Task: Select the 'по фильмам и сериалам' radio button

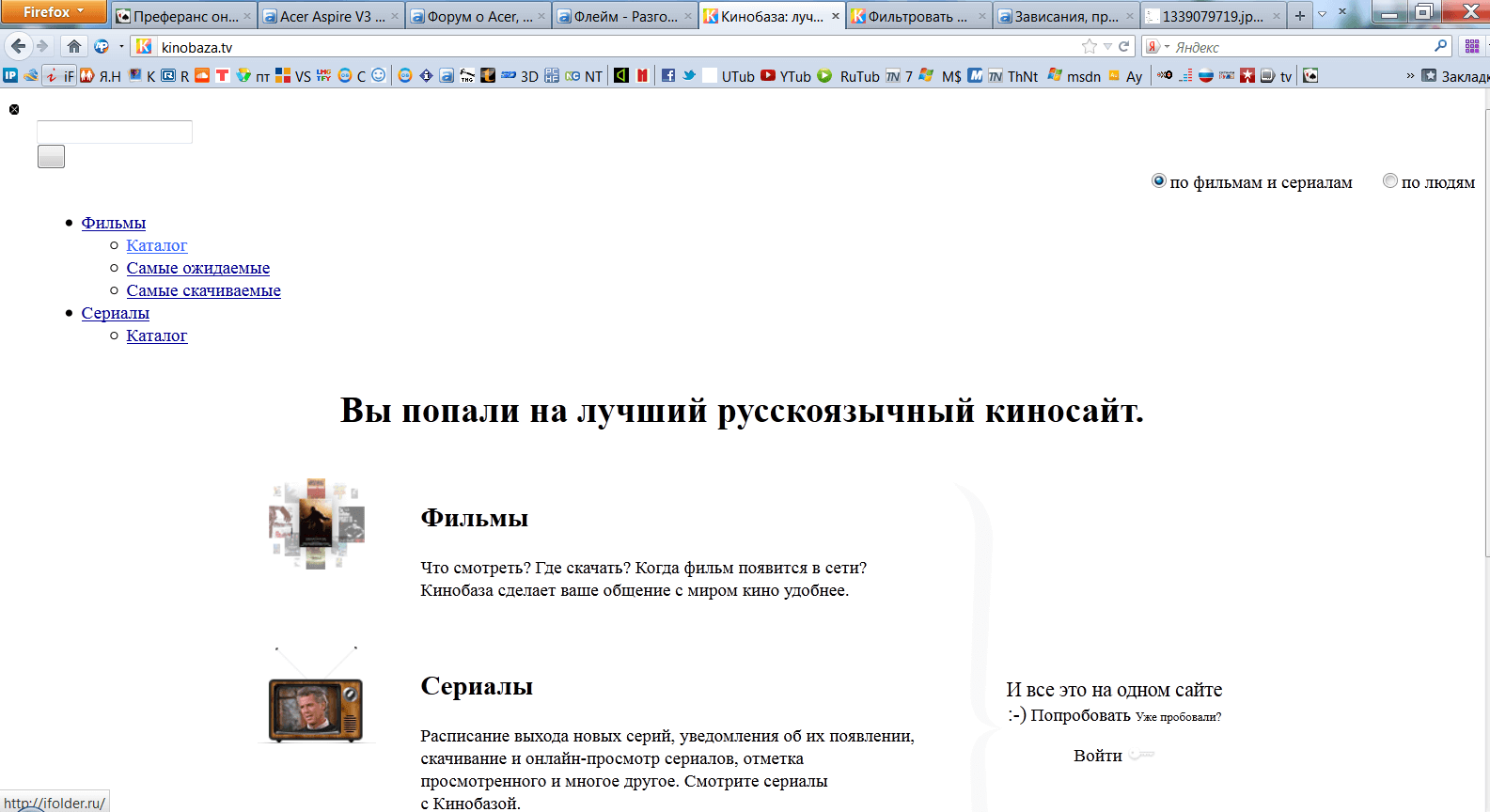Action: pyautogui.click(x=1158, y=181)
